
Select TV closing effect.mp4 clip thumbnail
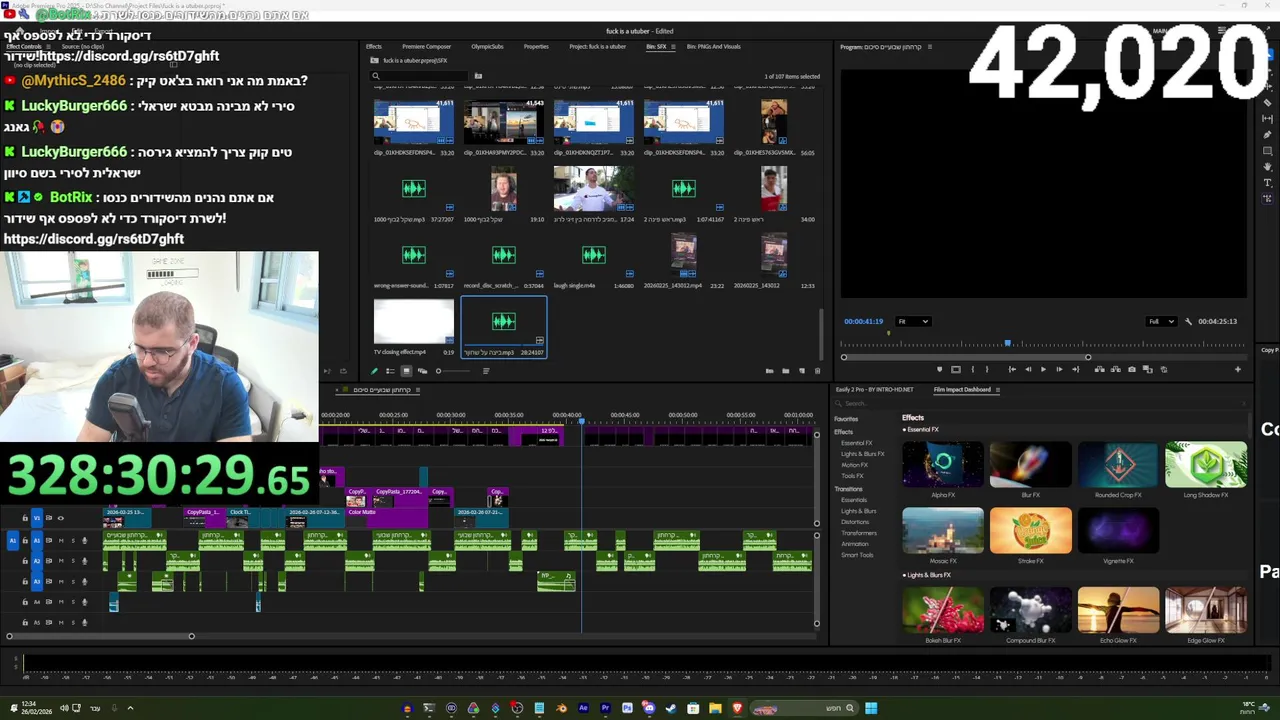pos(414,321)
